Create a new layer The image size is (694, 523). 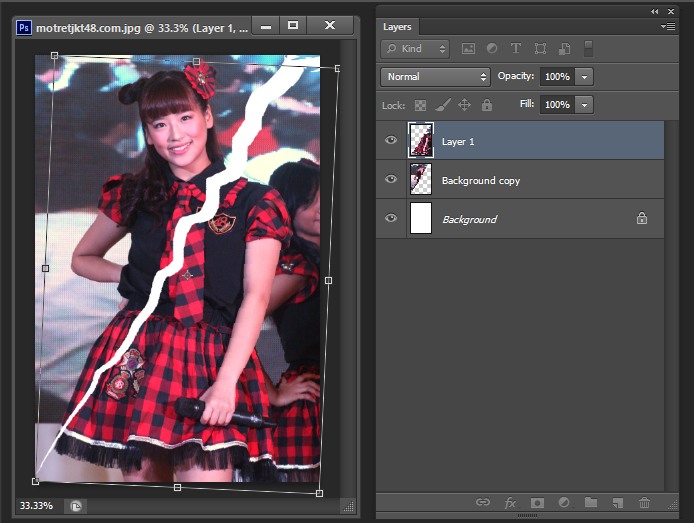point(618,503)
